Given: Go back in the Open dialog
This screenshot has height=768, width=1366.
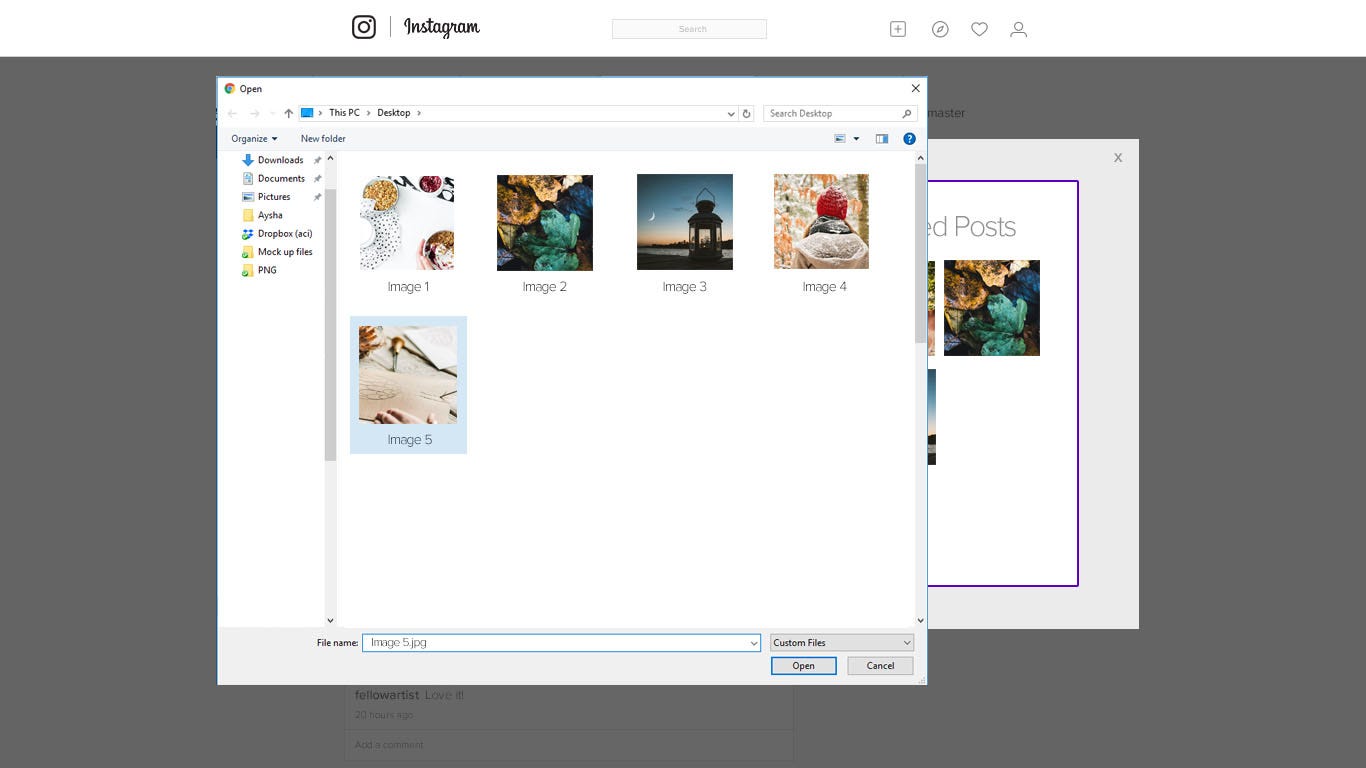Looking at the screenshot, I should (233, 113).
